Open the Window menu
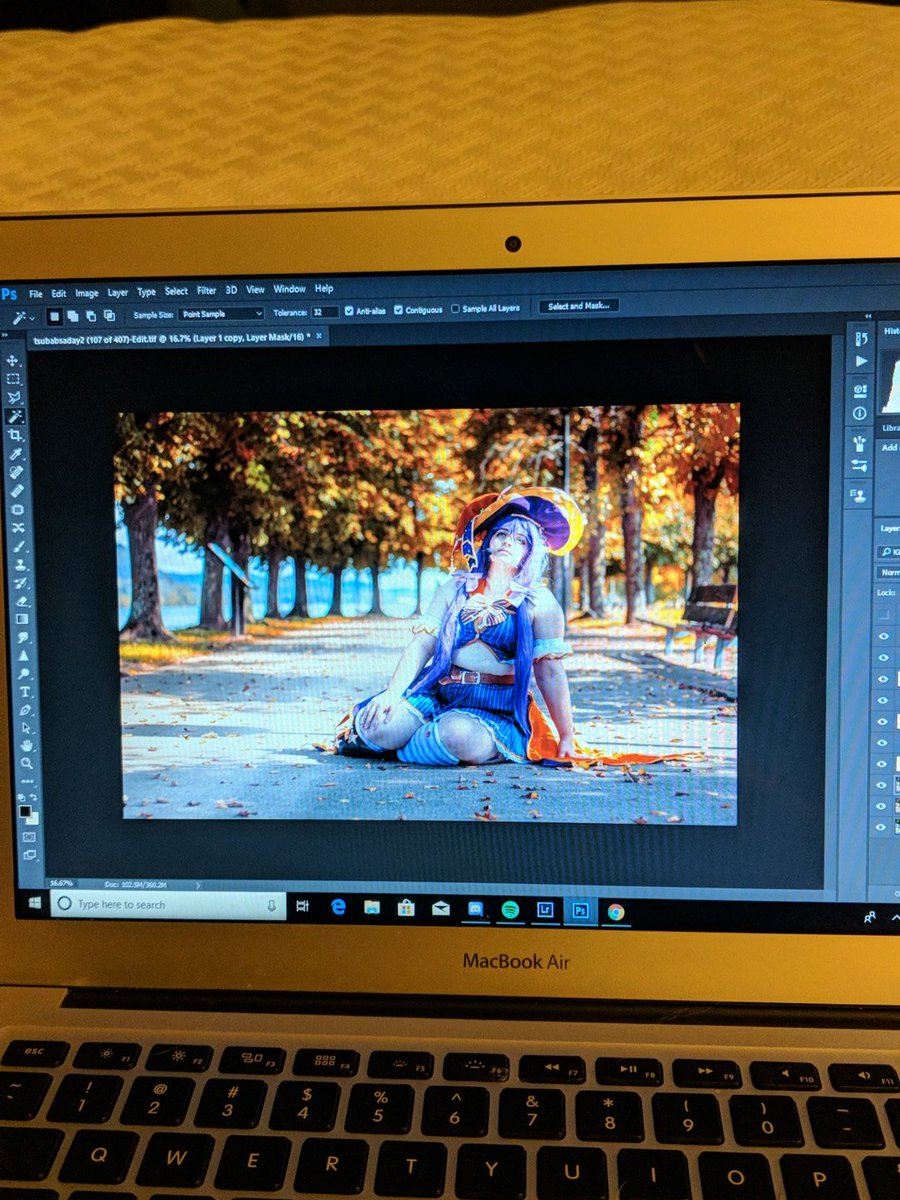The width and height of the screenshot is (900, 1200). (x=289, y=289)
